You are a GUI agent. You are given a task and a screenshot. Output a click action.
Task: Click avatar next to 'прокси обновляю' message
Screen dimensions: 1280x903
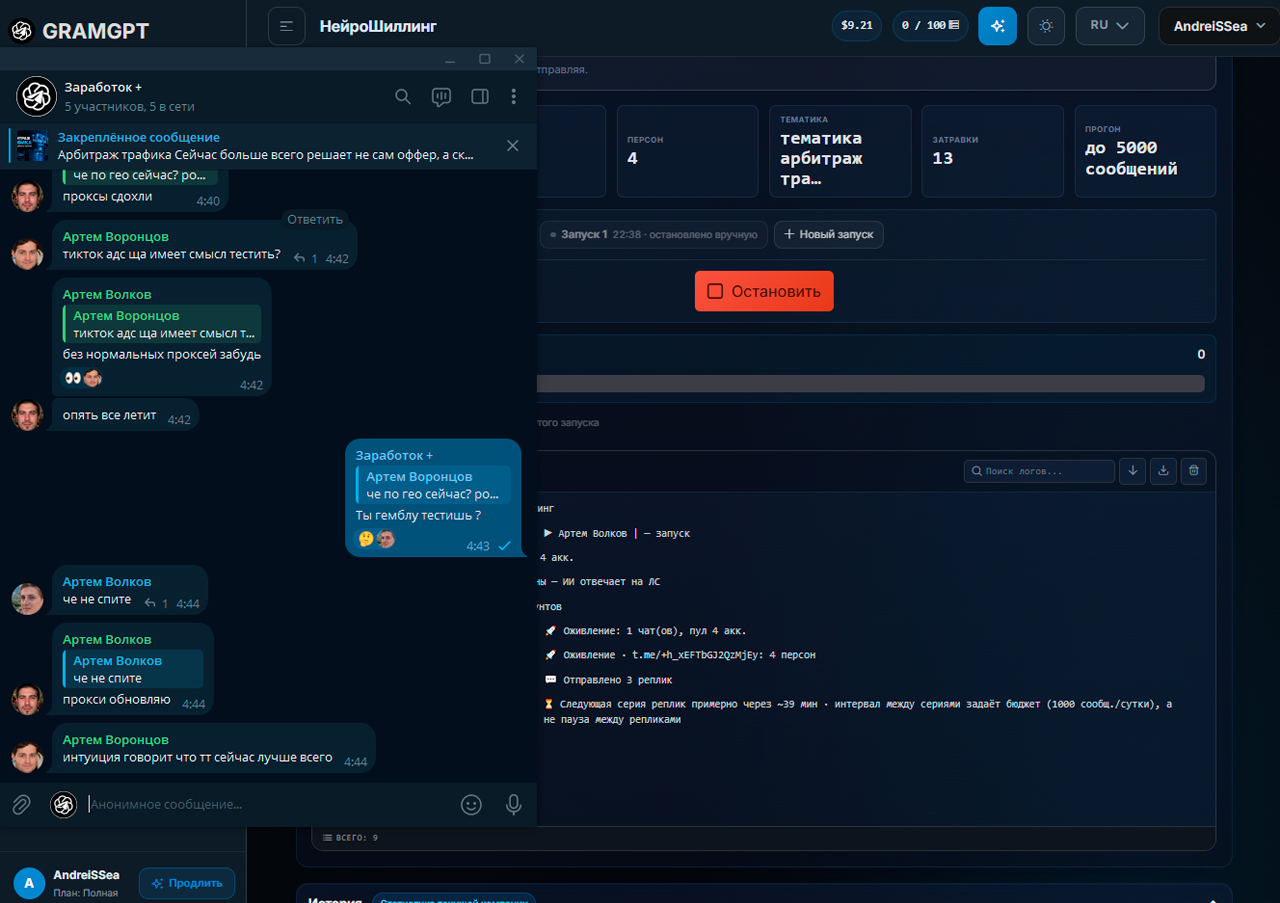pyautogui.click(x=27, y=699)
